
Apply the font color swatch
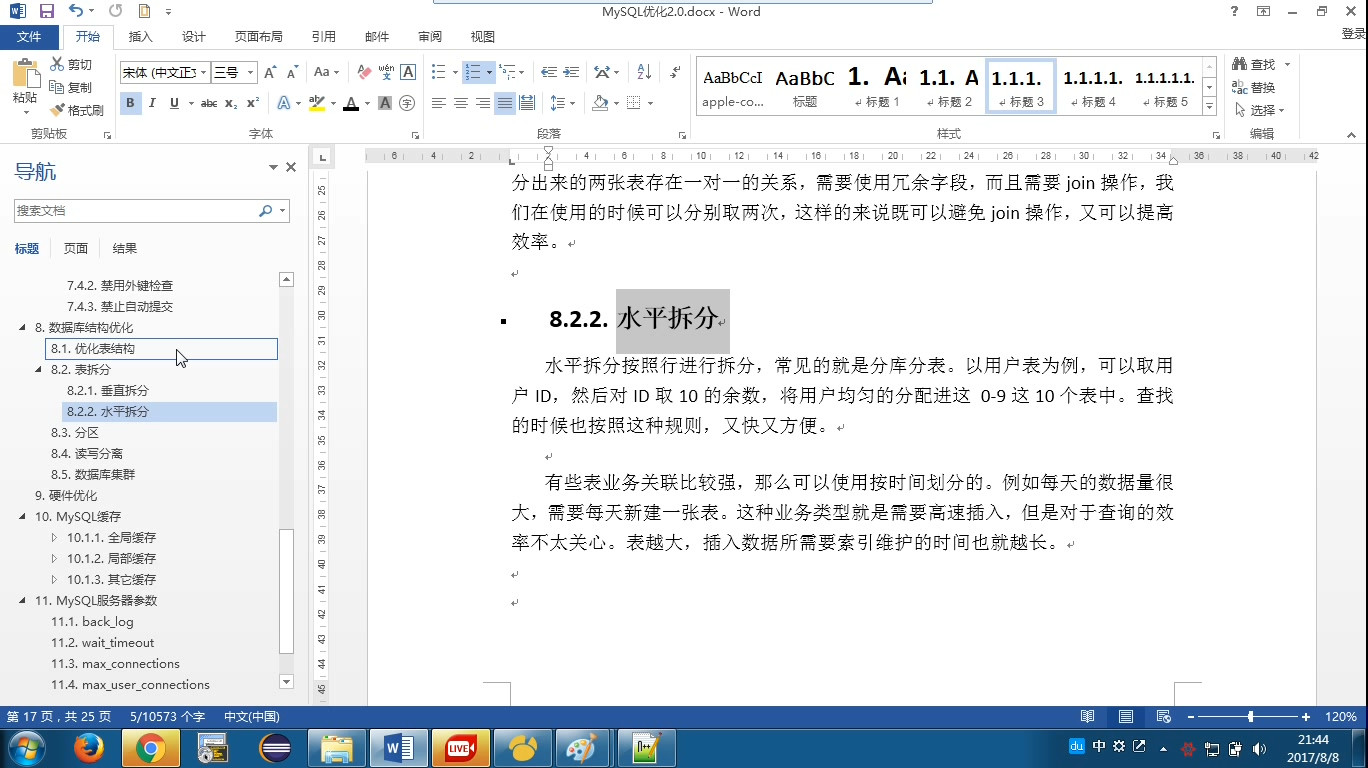pos(350,103)
